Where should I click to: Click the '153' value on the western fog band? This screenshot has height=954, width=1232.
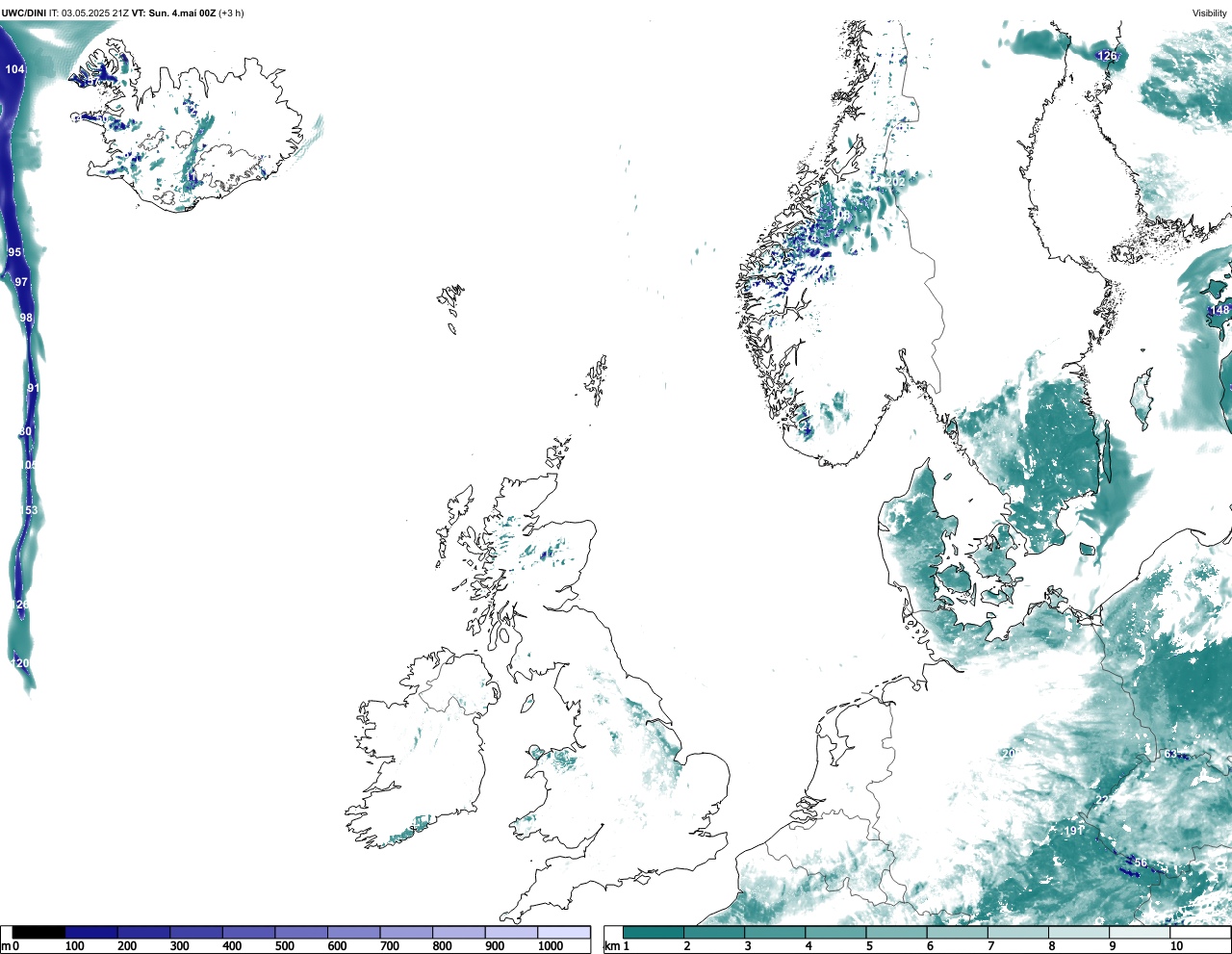tap(29, 510)
